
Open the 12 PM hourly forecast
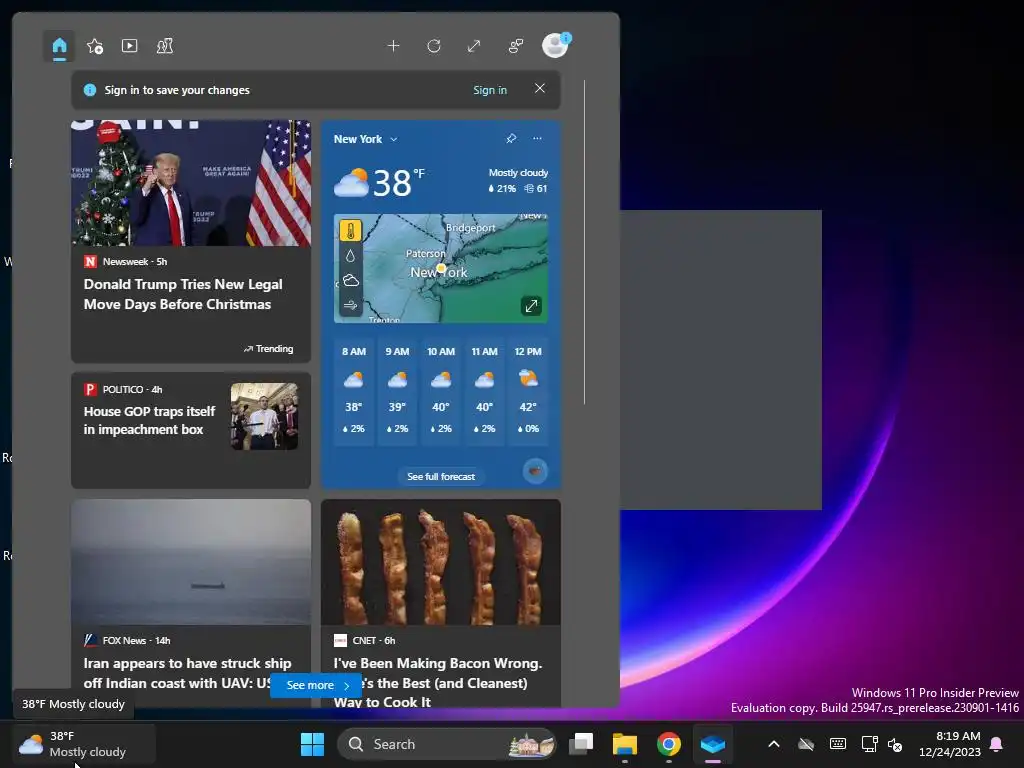[x=528, y=391]
